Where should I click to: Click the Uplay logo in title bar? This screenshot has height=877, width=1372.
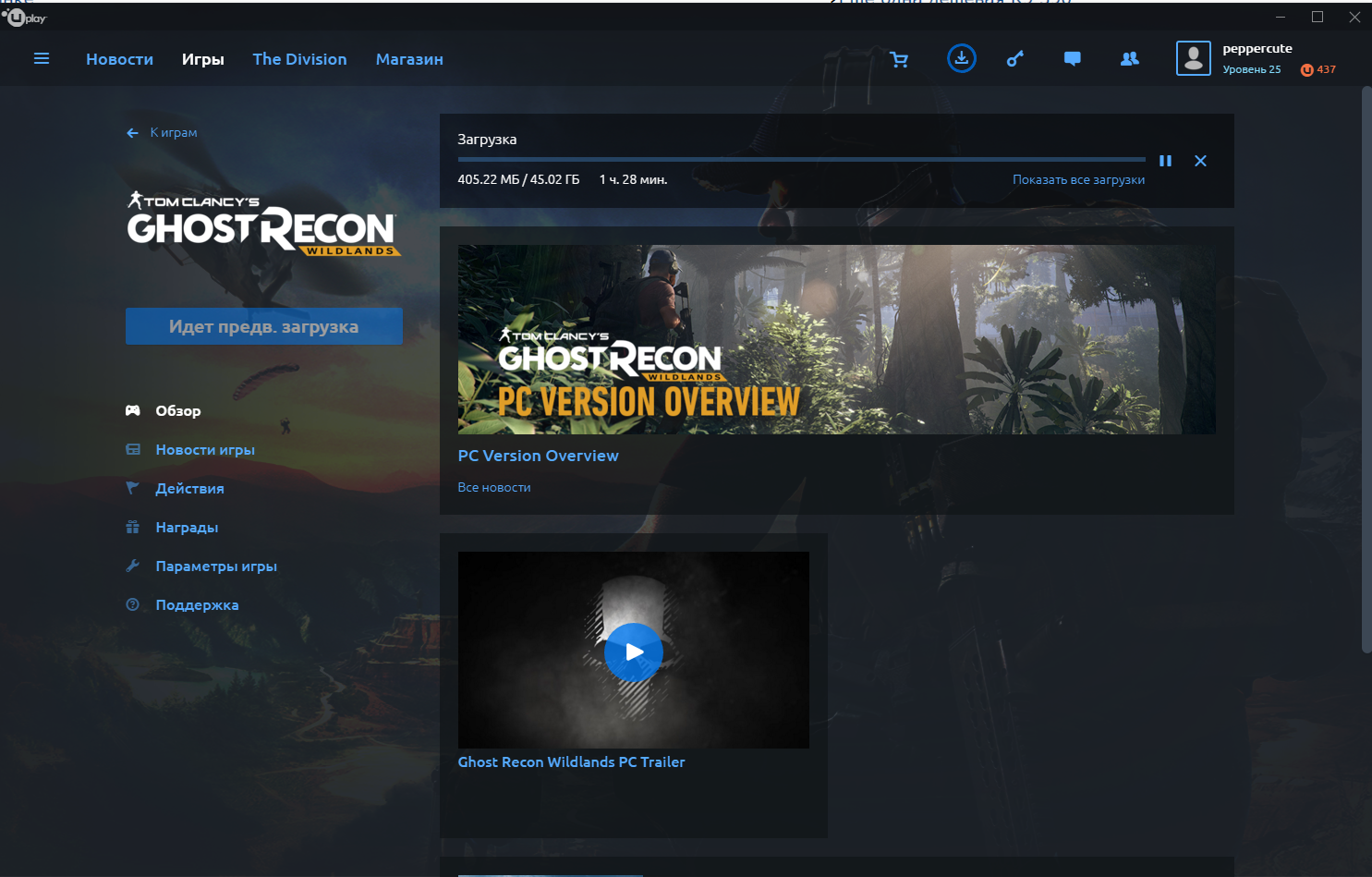(x=25, y=18)
